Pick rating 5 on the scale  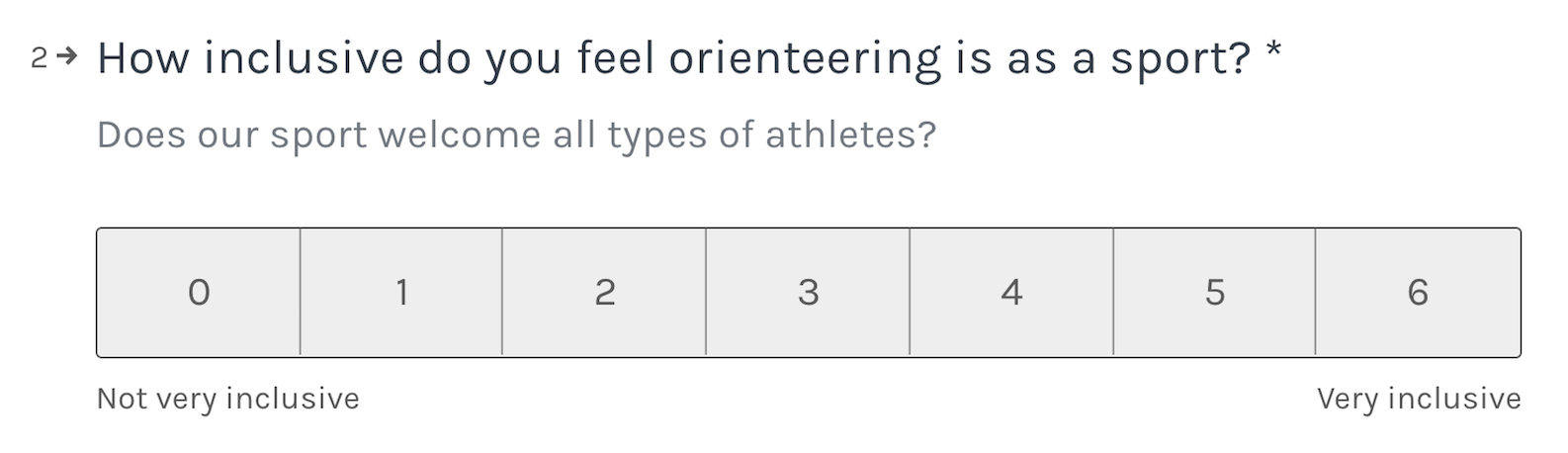[x=1214, y=293]
